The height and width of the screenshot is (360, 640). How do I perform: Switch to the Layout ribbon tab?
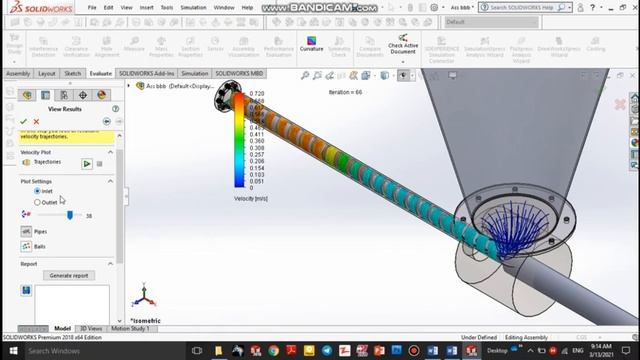[x=47, y=73]
